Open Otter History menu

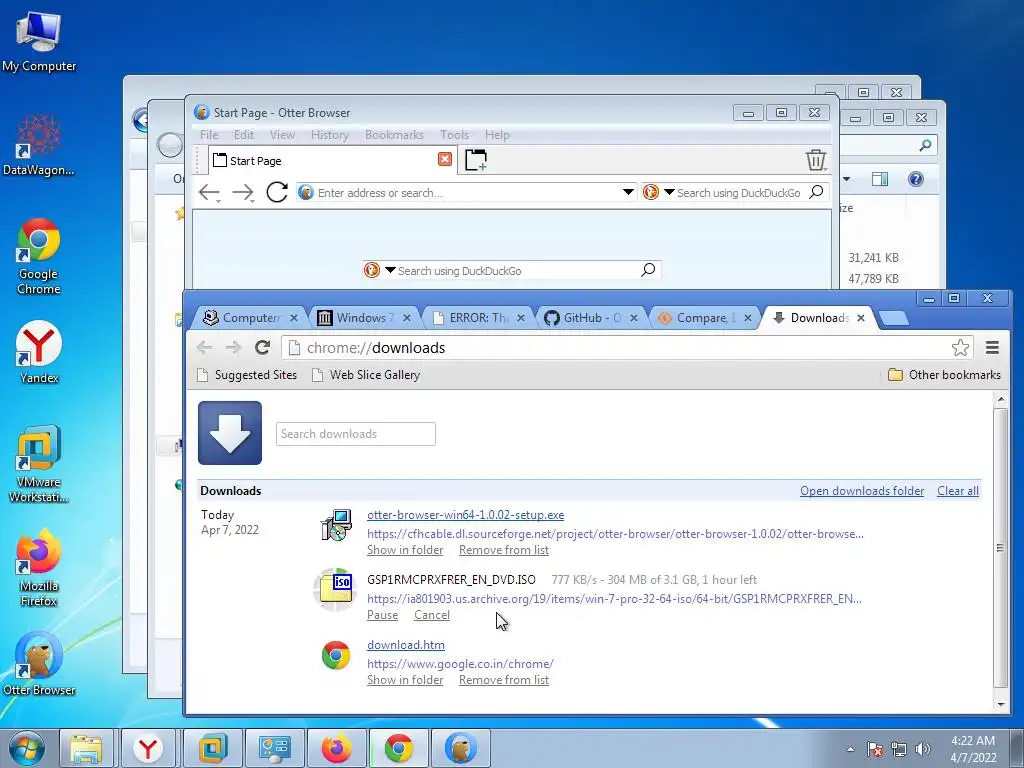tap(330, 135)
